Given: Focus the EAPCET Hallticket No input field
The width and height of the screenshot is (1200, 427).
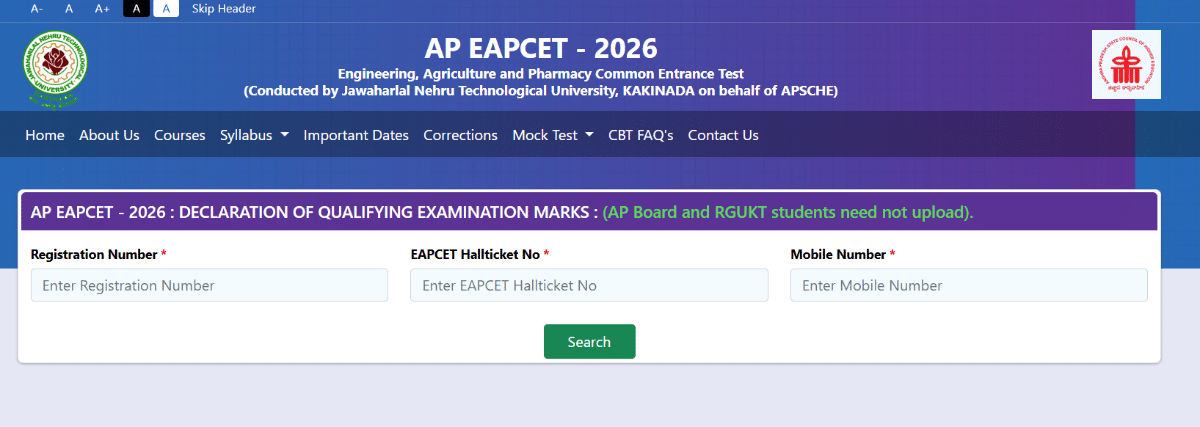Looking at the screenshot, I should (589, 285).
